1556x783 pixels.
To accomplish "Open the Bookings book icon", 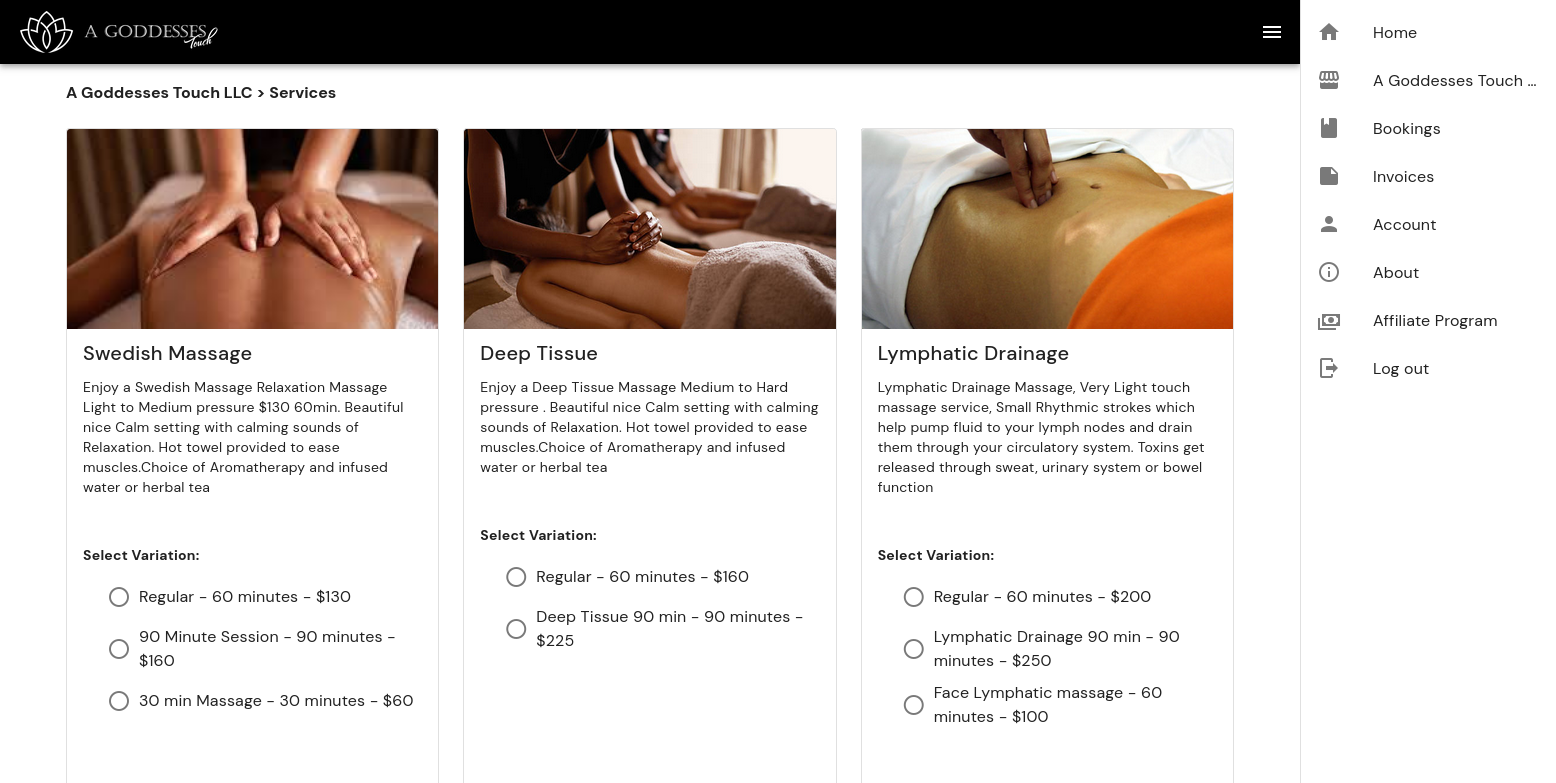I will [x=1329, y=128].
